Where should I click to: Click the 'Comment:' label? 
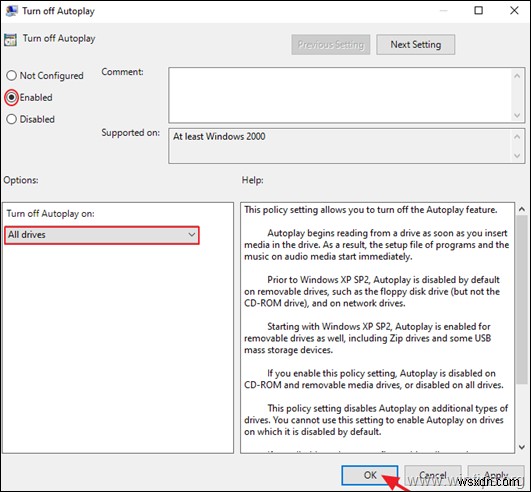click(122, 72)
